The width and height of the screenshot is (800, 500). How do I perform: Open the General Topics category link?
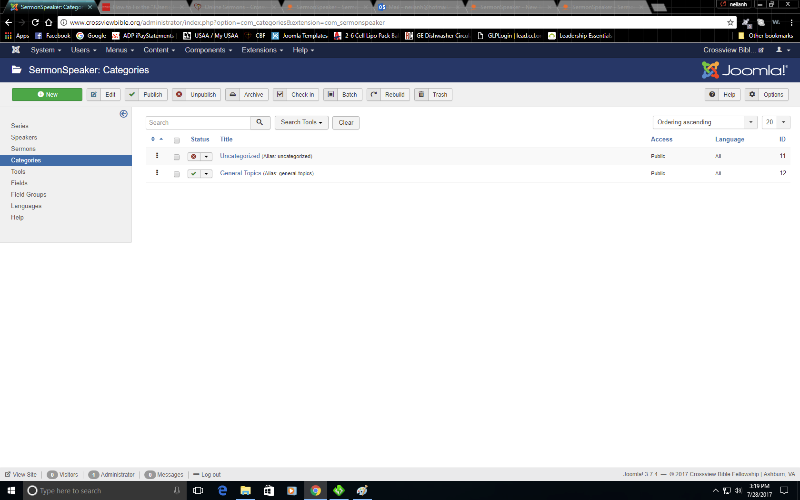[x=240, y=173]
